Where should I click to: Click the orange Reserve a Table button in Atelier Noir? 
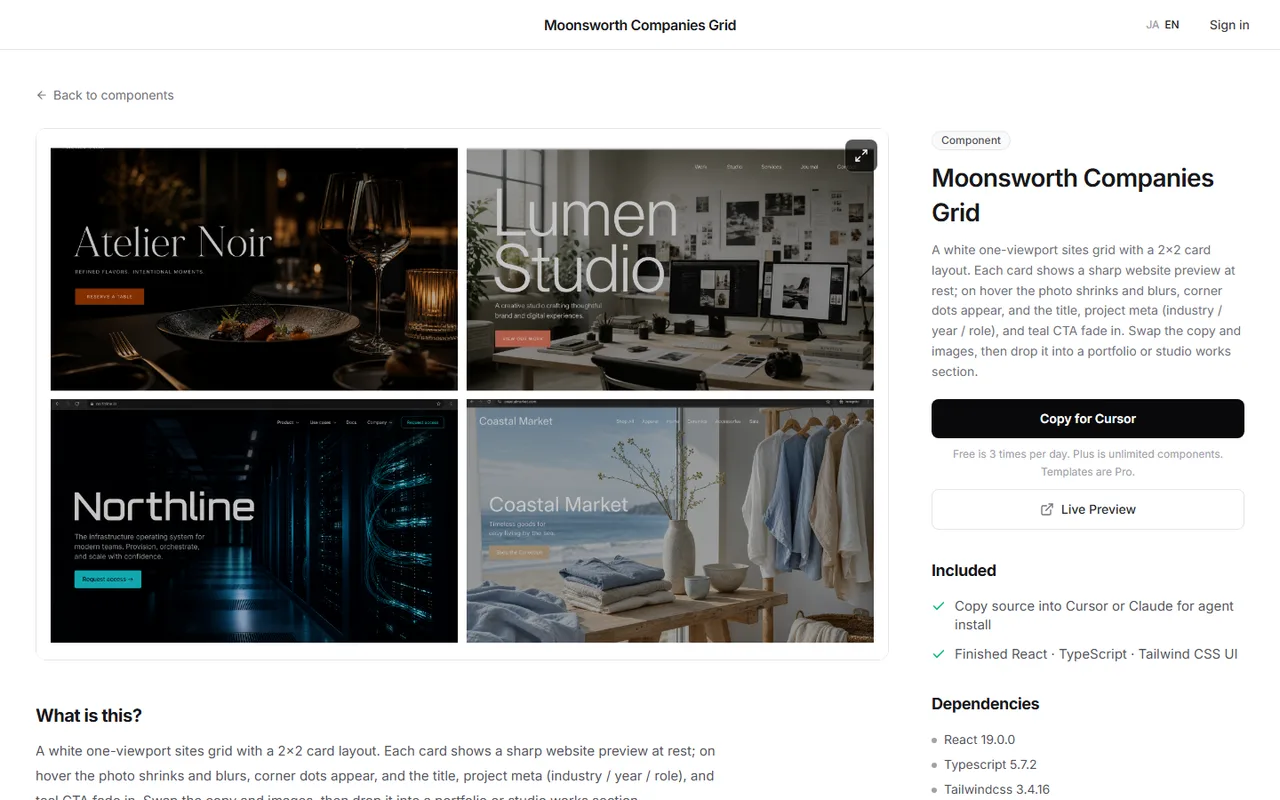click(x=110, y=297)
